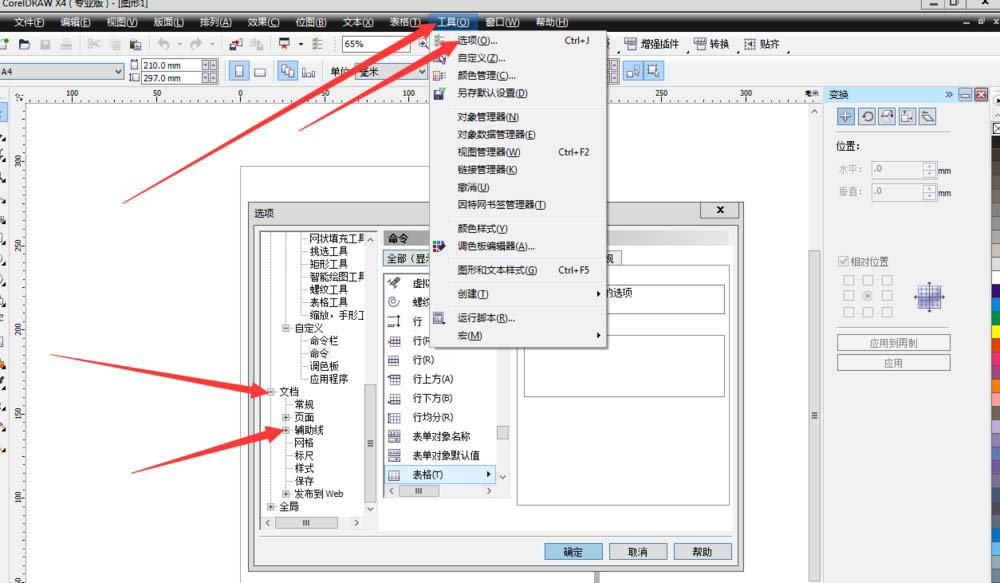1000x583 pixels.
Task: Collapse the 自定义 tree node
Action: [286, 328]
